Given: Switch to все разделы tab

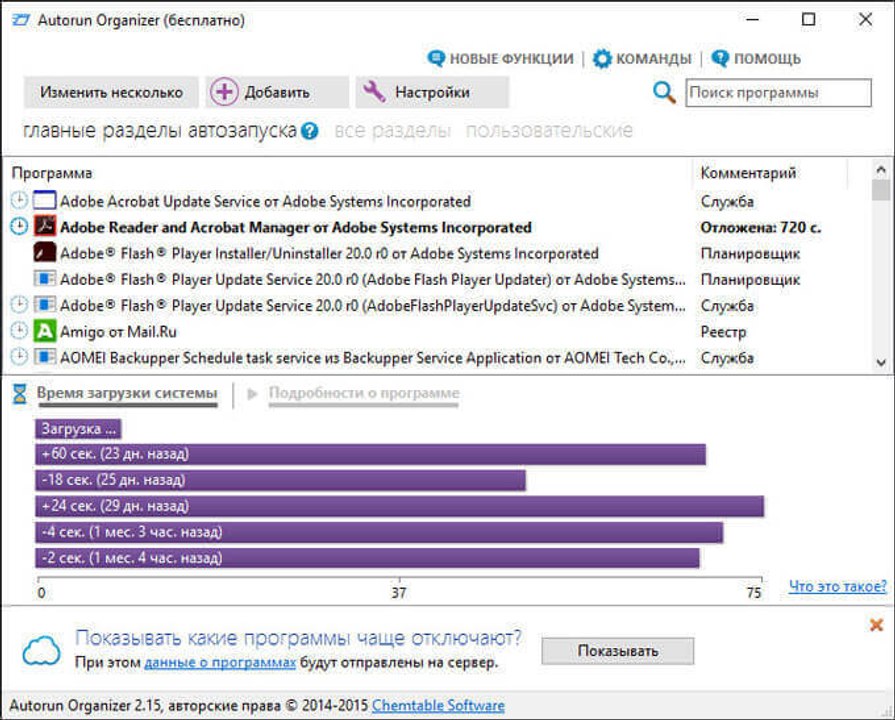Looking at the screenshot, I should (x=393, y=131).
